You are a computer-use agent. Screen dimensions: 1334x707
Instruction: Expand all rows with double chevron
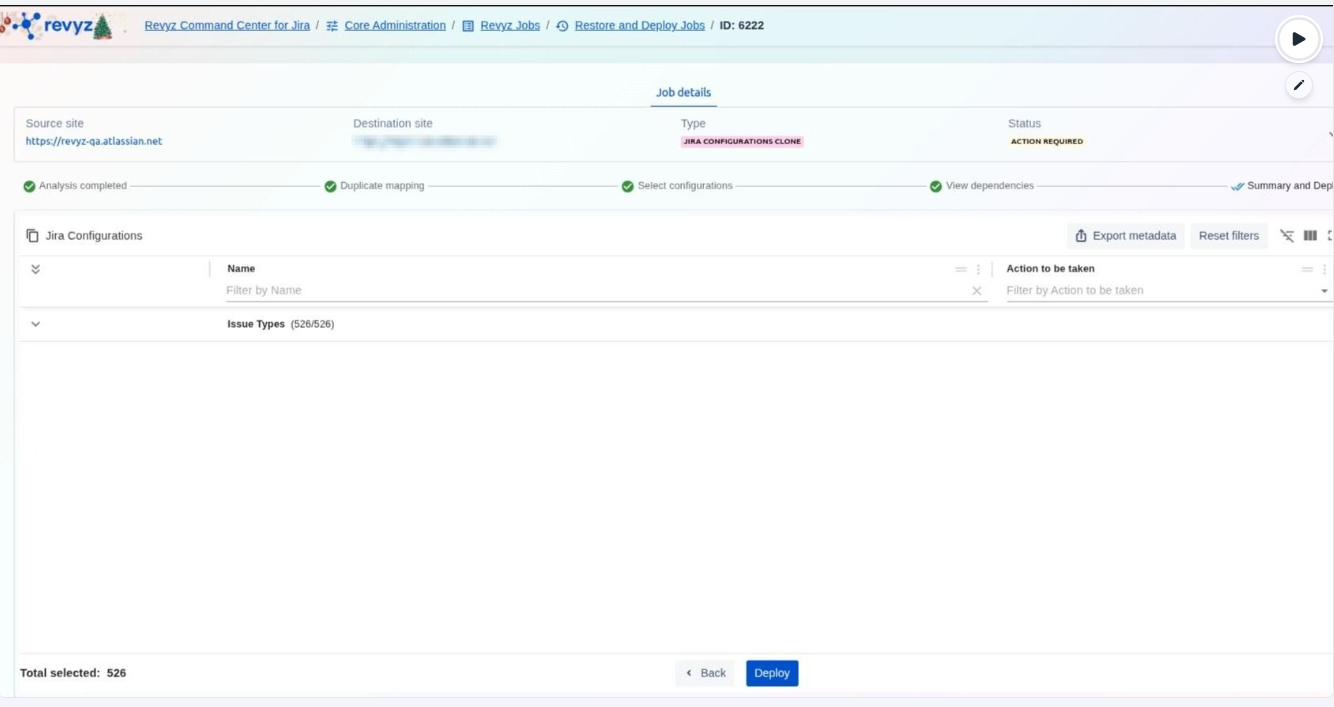click(x=36, y=269)
